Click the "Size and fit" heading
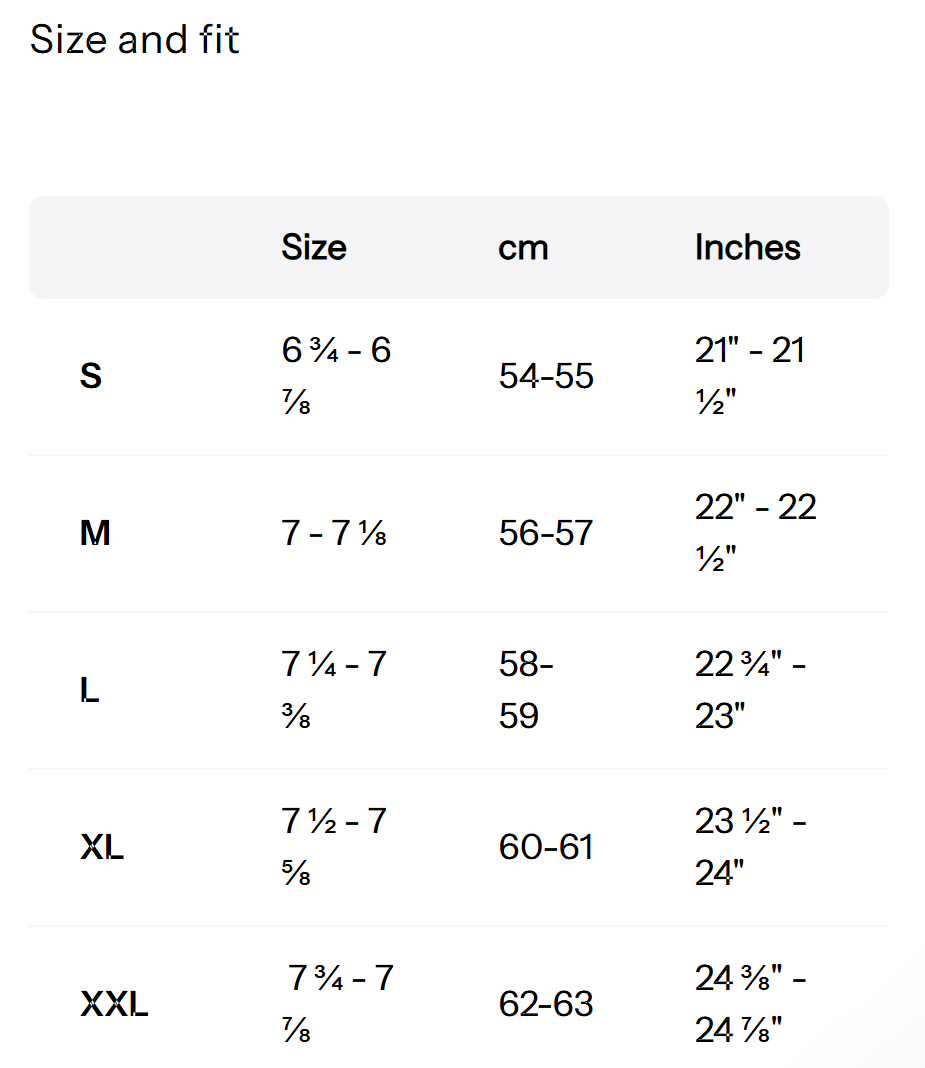 click(x=135, y=41)
